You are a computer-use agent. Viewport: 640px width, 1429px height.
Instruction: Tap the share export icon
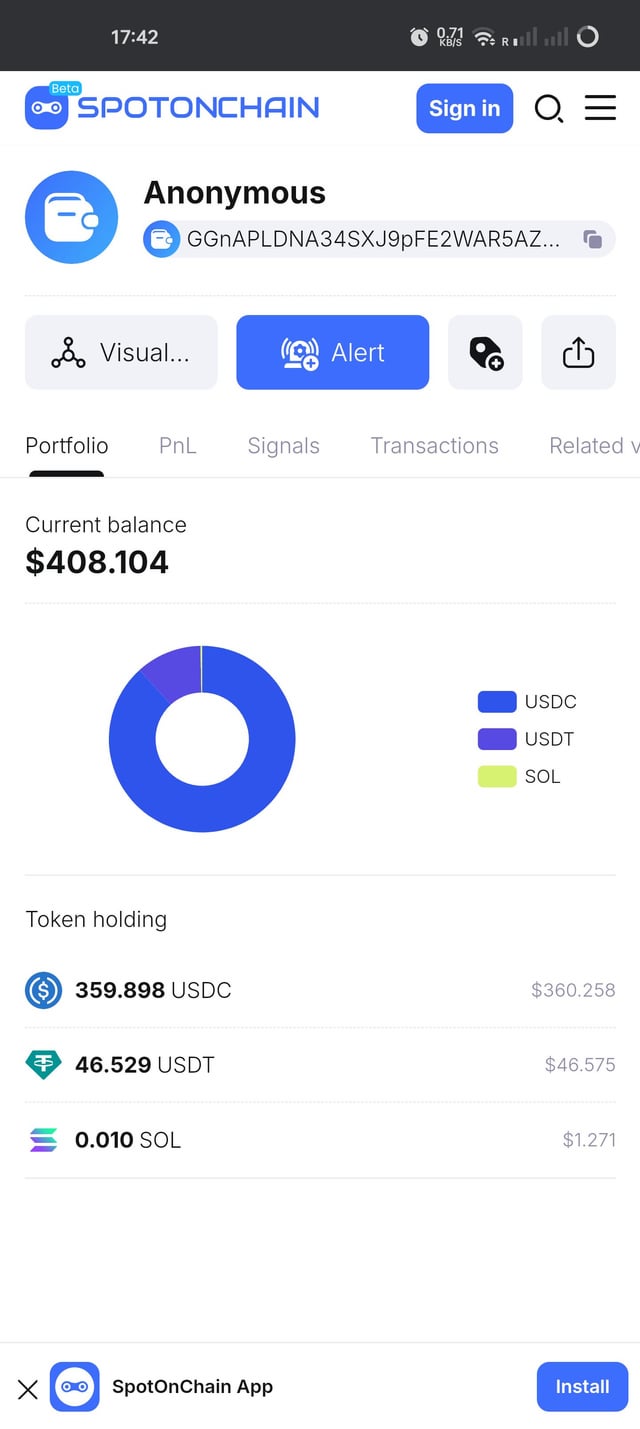[x=578, y=352]
